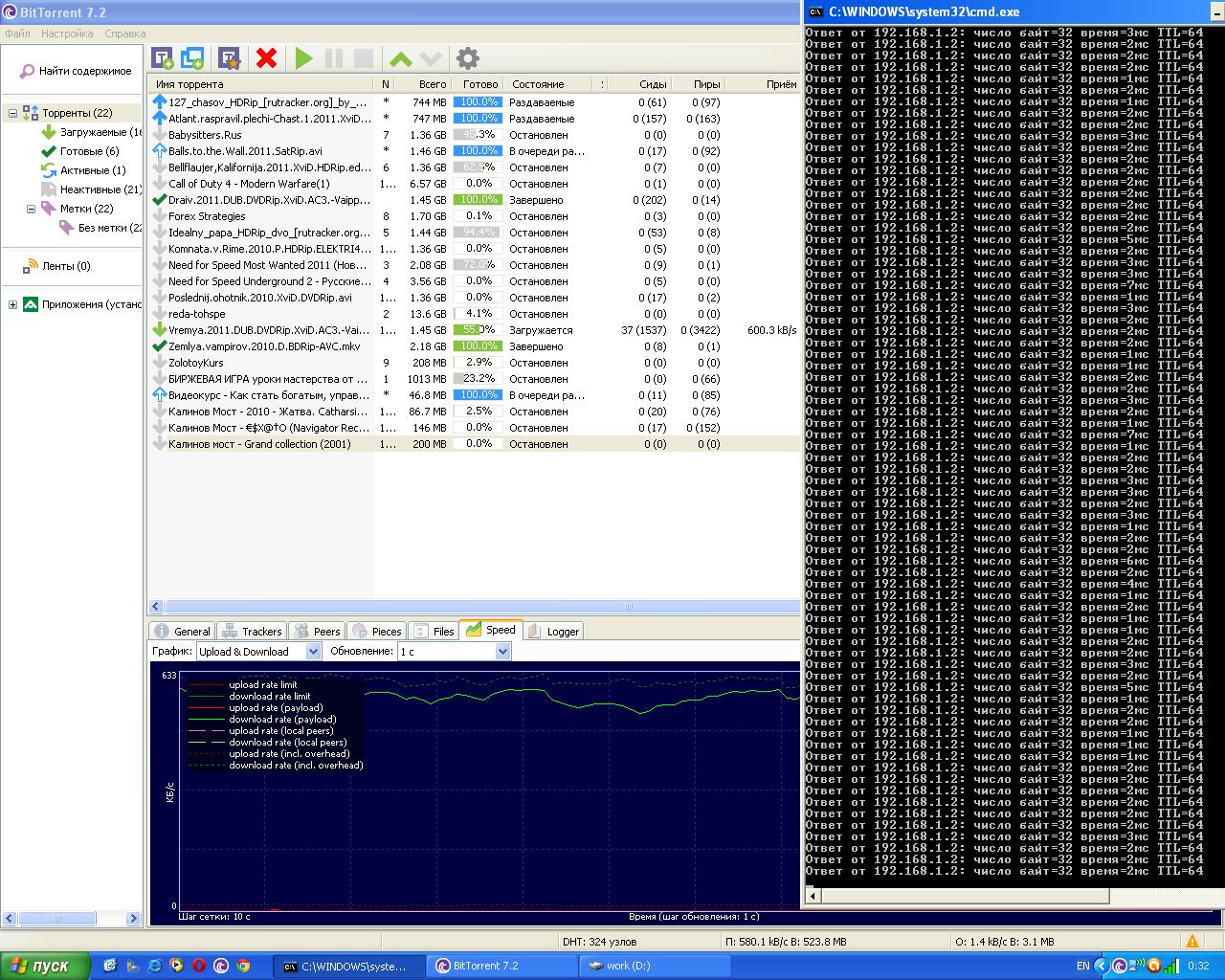
Task: Switch to the Logger tab
Action: pyautogui.click(x=553, y=632)
